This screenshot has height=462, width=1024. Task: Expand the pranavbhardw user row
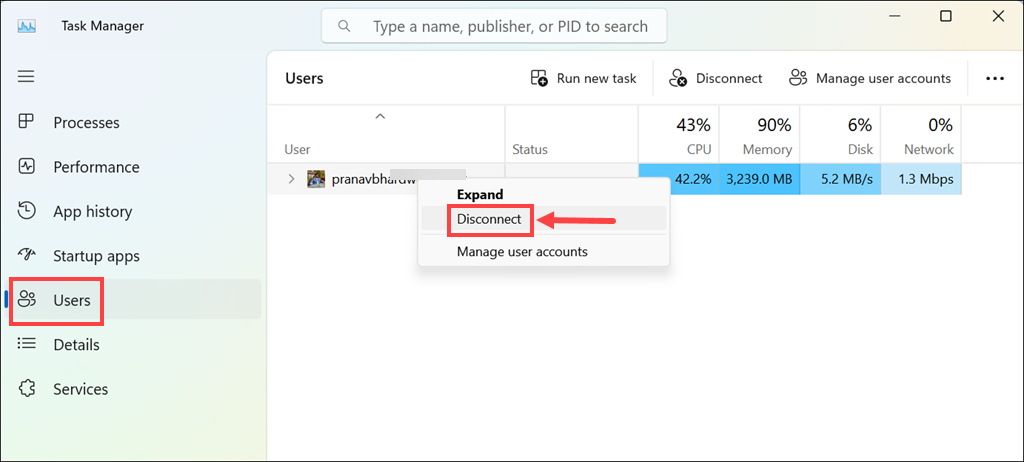pos(291,179)
